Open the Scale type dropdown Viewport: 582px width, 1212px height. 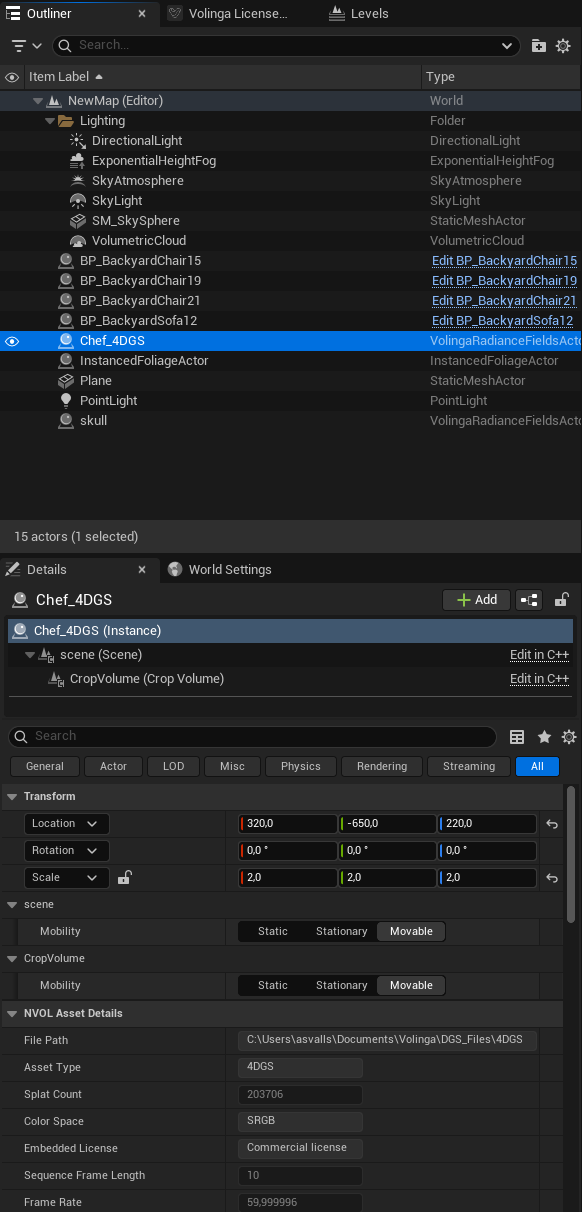click(67, 878)
